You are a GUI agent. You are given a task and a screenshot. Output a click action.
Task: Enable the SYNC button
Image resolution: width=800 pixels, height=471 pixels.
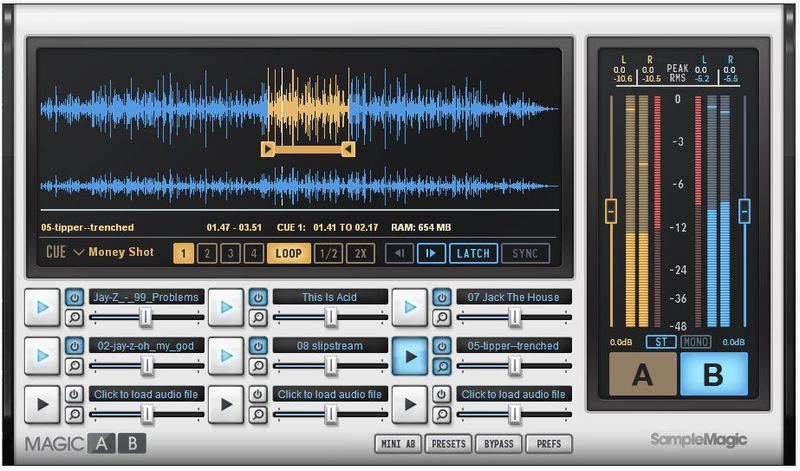click(525, 253)
